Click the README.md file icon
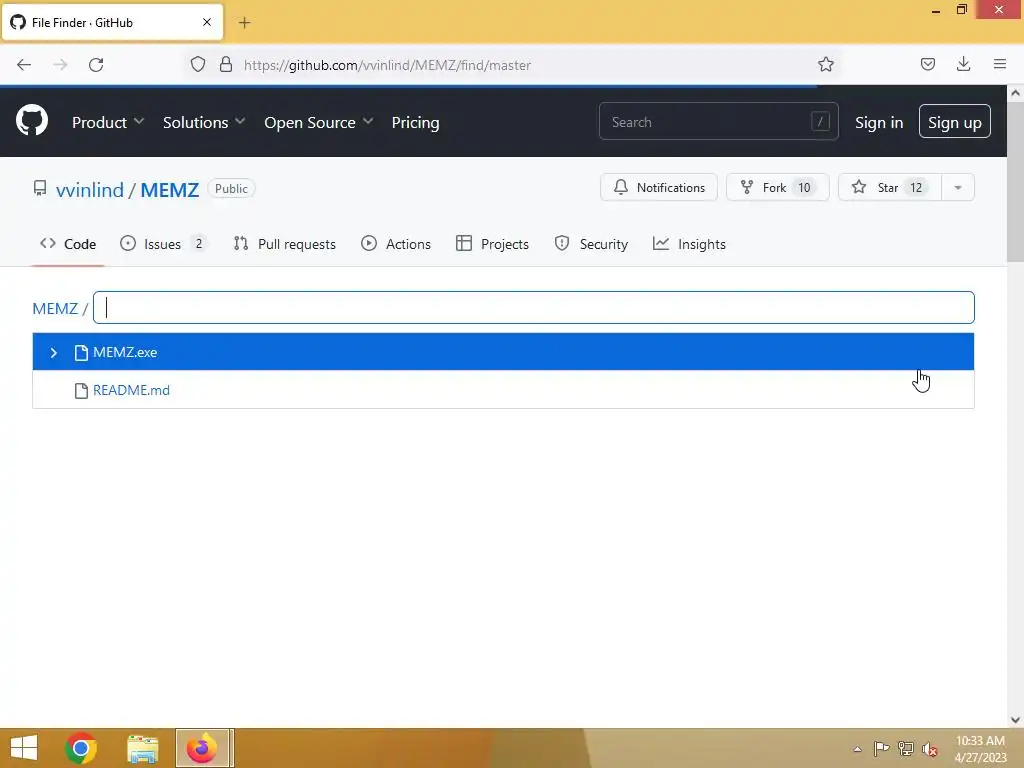 tap(81, 391)
